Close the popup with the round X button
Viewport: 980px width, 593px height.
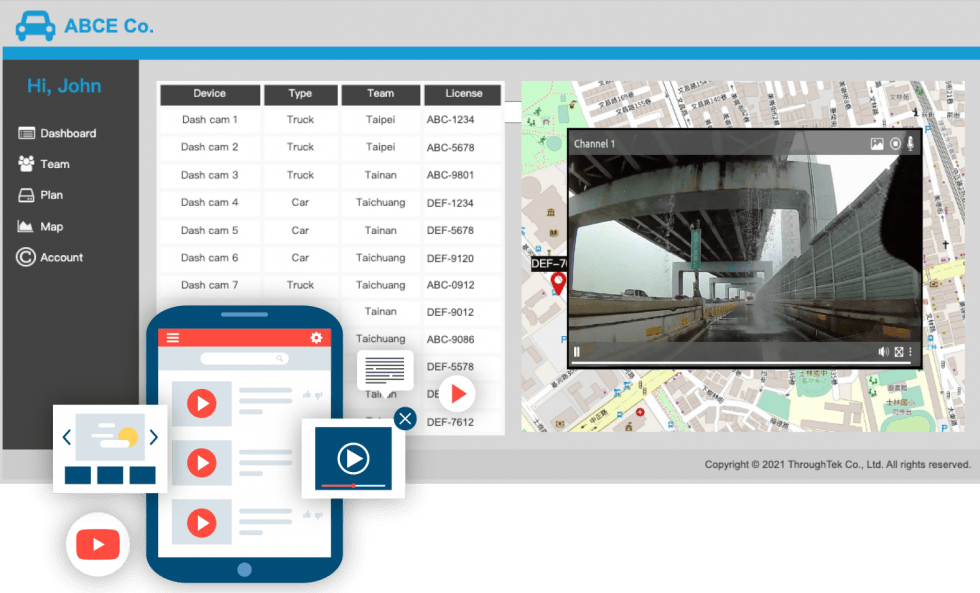[405, 418]
